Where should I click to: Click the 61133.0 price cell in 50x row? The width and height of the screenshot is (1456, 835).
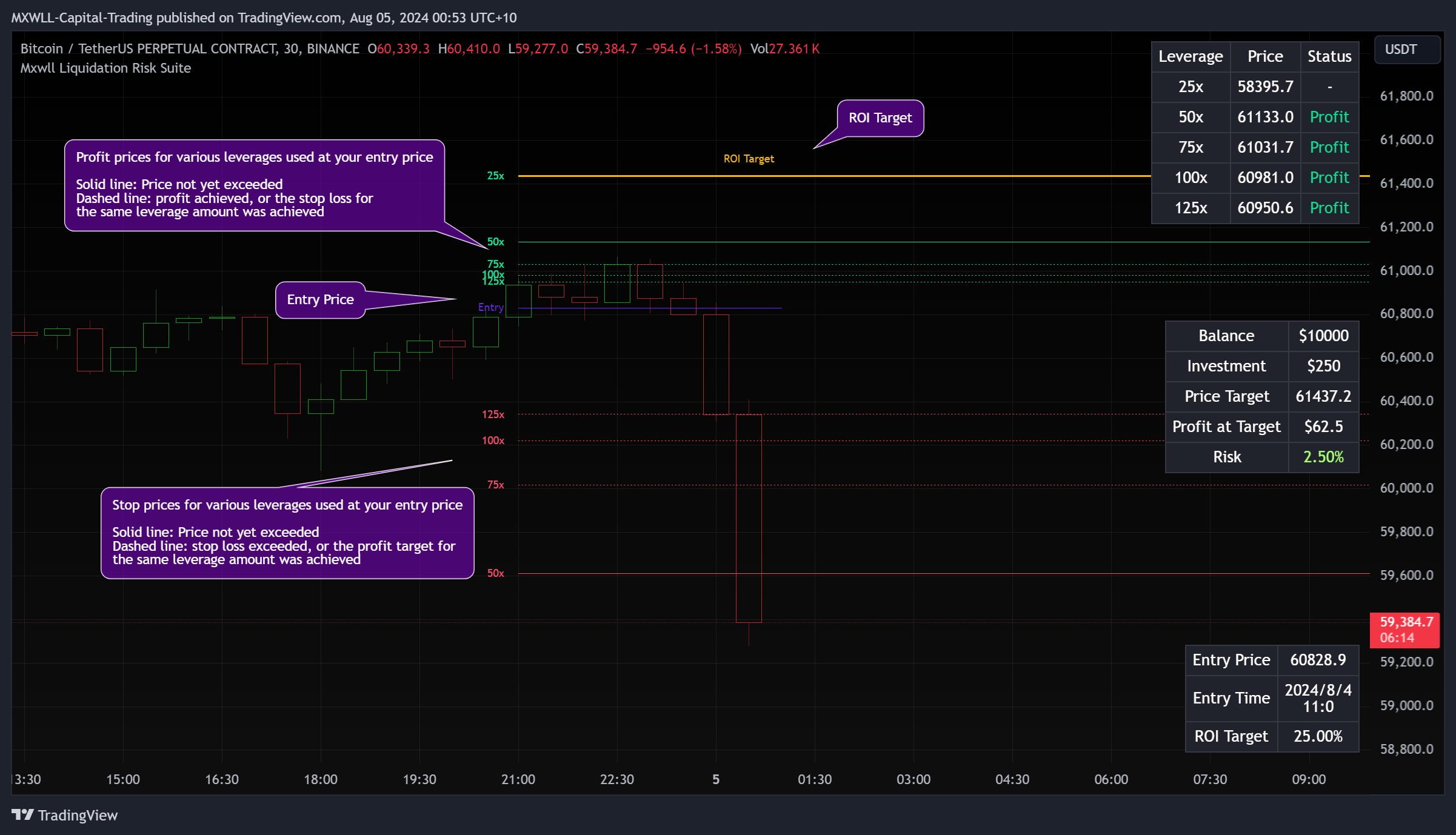tap(1265, 117)
